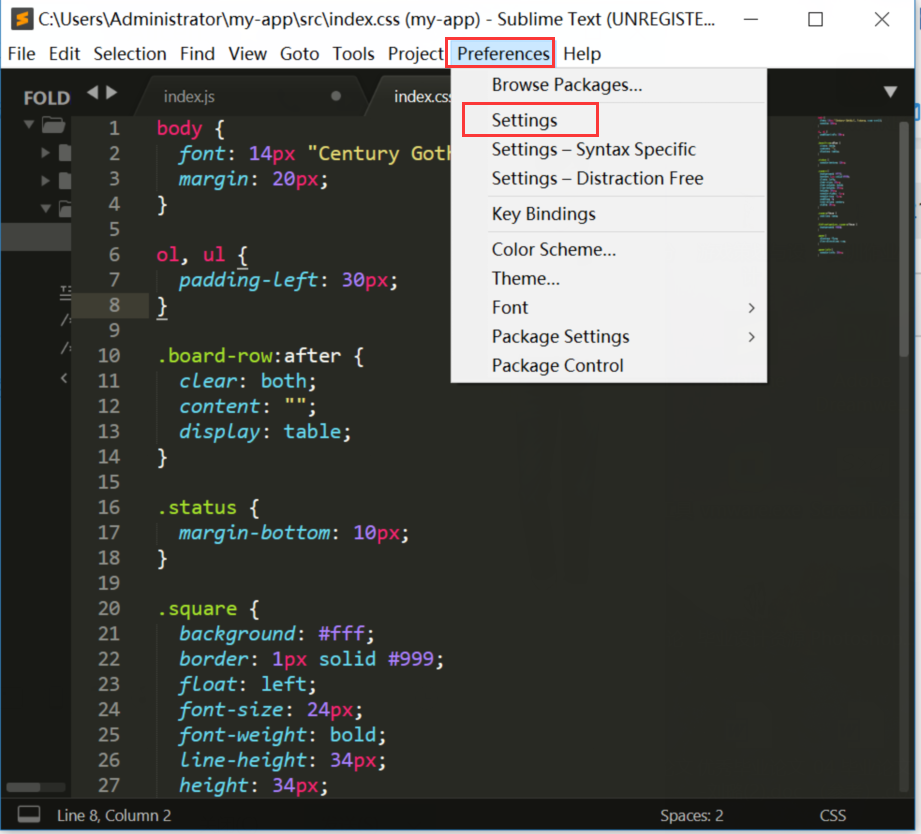Click the height property on line 27
The width and height of the screenshot is (921, 834).
(214, 785)
